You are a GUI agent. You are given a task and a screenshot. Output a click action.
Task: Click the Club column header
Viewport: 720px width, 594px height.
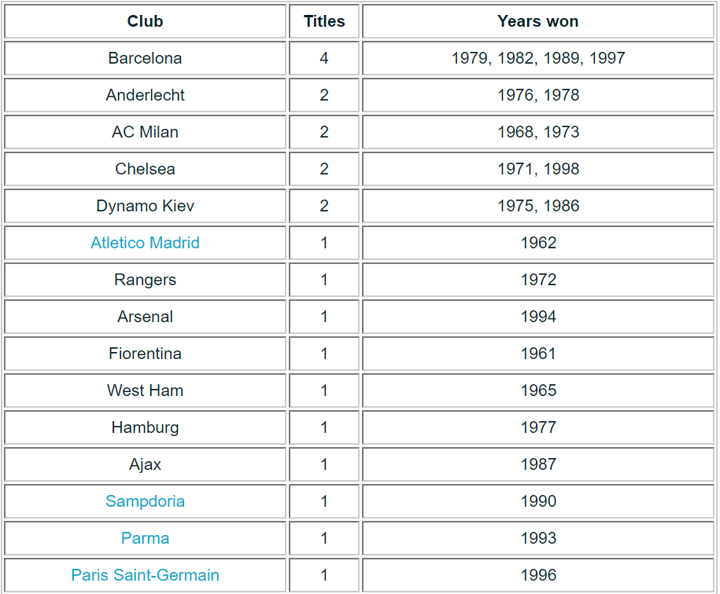point(145,21)
